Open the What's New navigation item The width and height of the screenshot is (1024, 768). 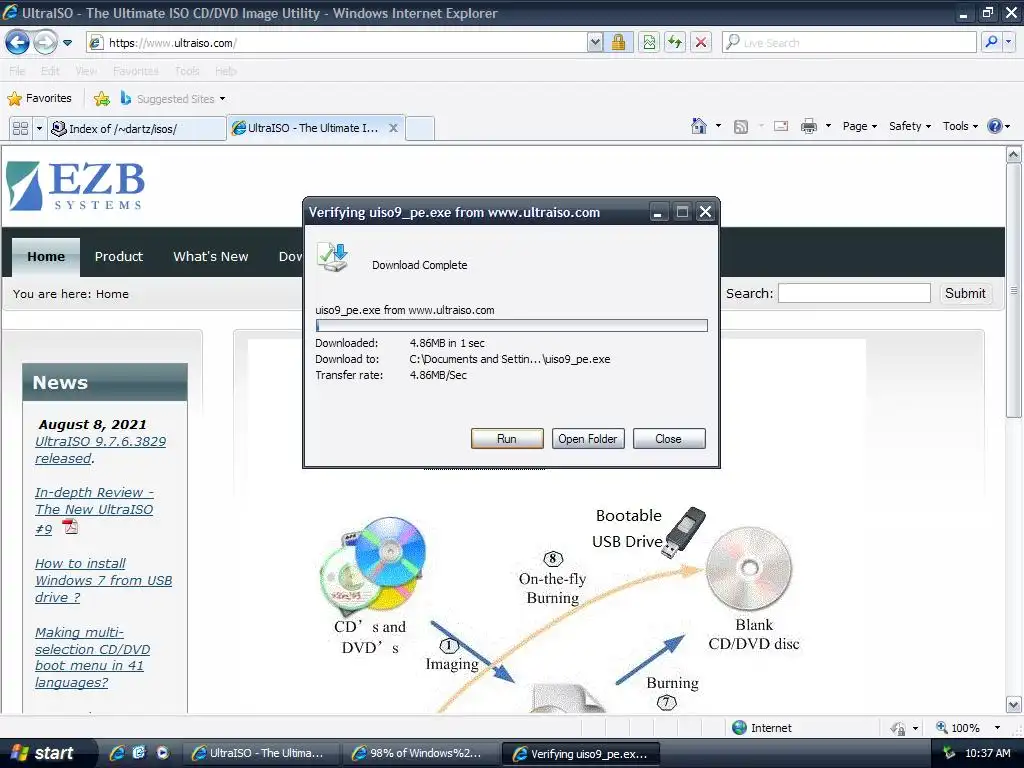click(210, 257)
